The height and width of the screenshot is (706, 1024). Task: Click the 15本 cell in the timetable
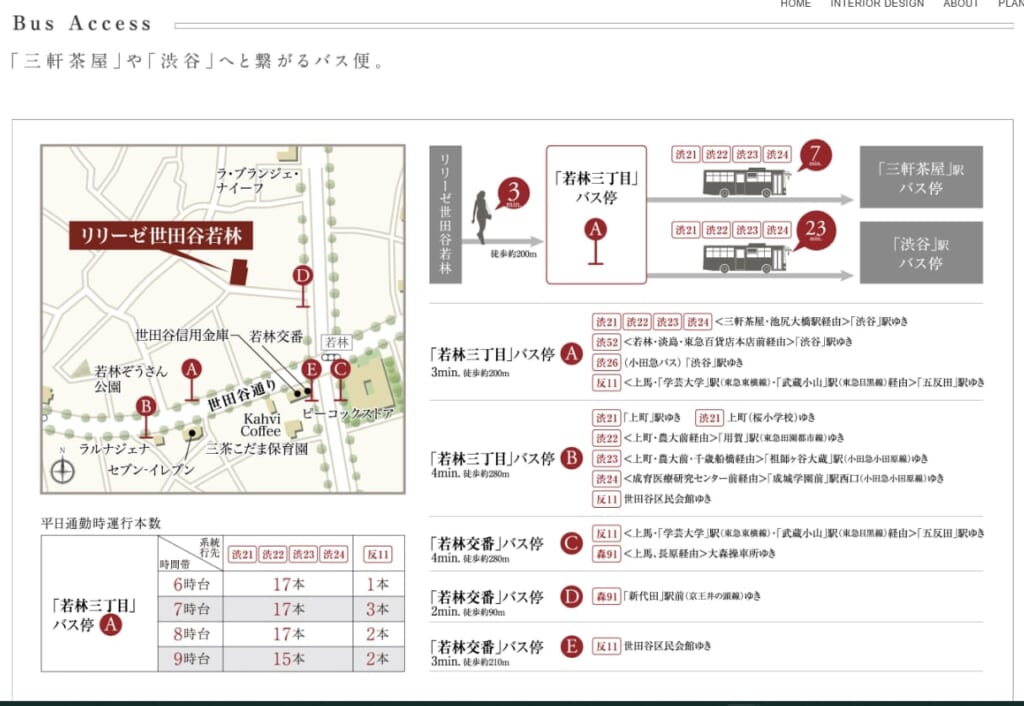click(288, 659)
